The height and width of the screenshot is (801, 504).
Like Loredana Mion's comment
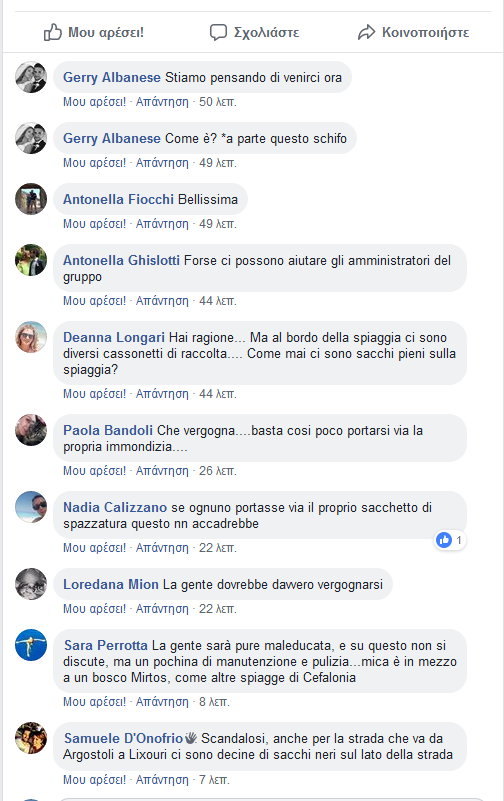(x=94, y=609)
